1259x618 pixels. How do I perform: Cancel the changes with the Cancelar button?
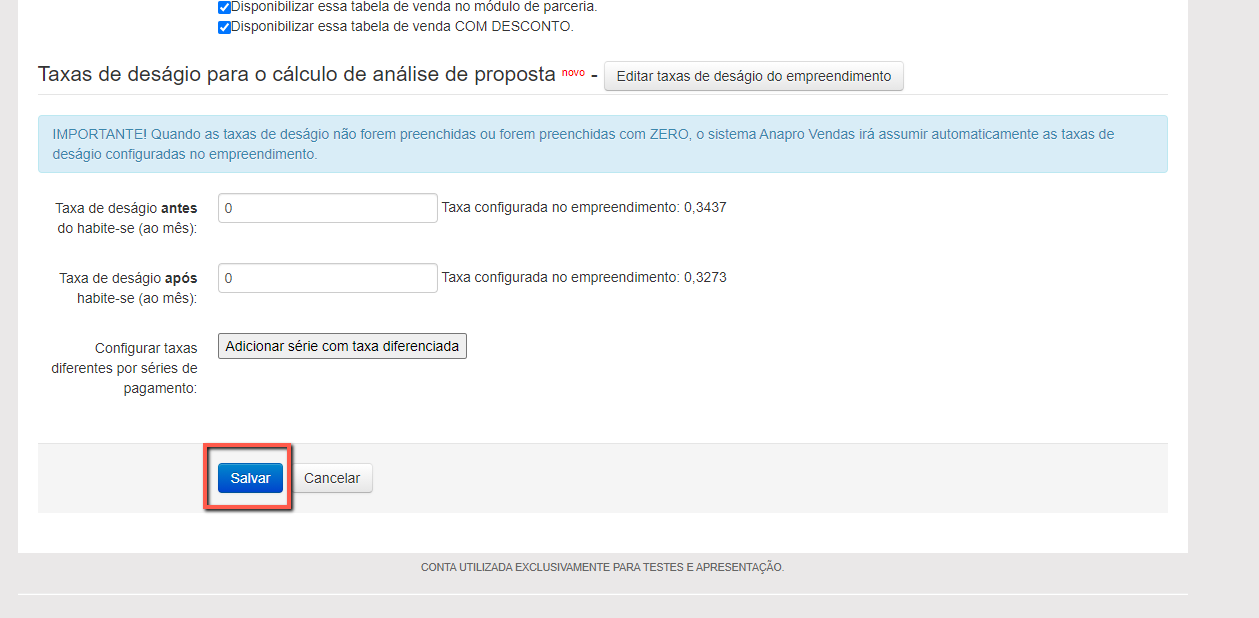pos(332,478)
